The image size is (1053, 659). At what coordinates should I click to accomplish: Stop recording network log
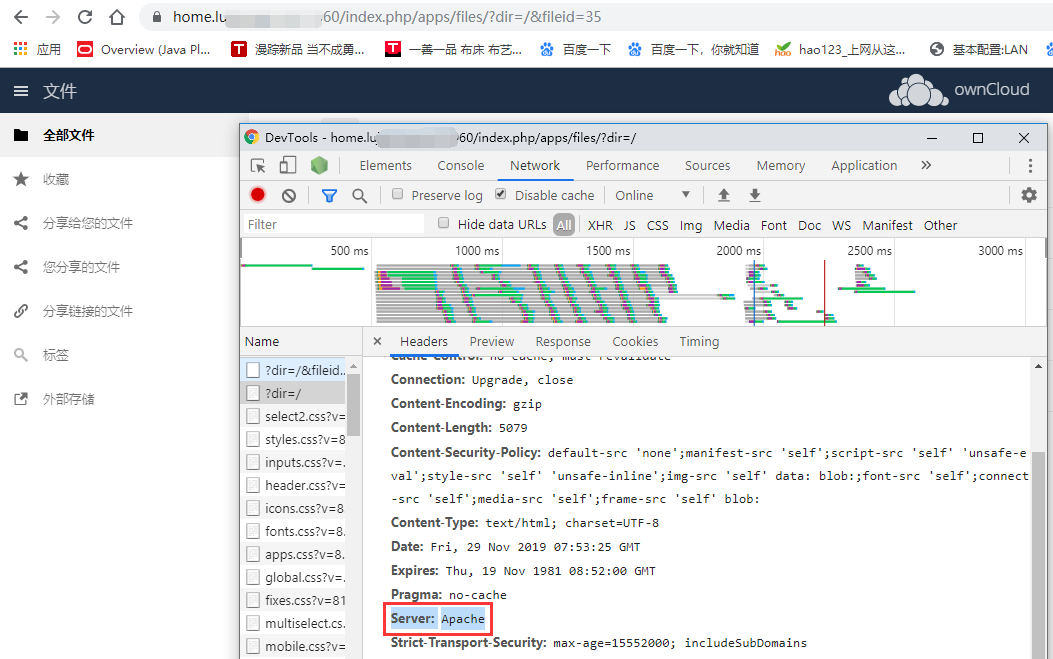coord(258,195)
